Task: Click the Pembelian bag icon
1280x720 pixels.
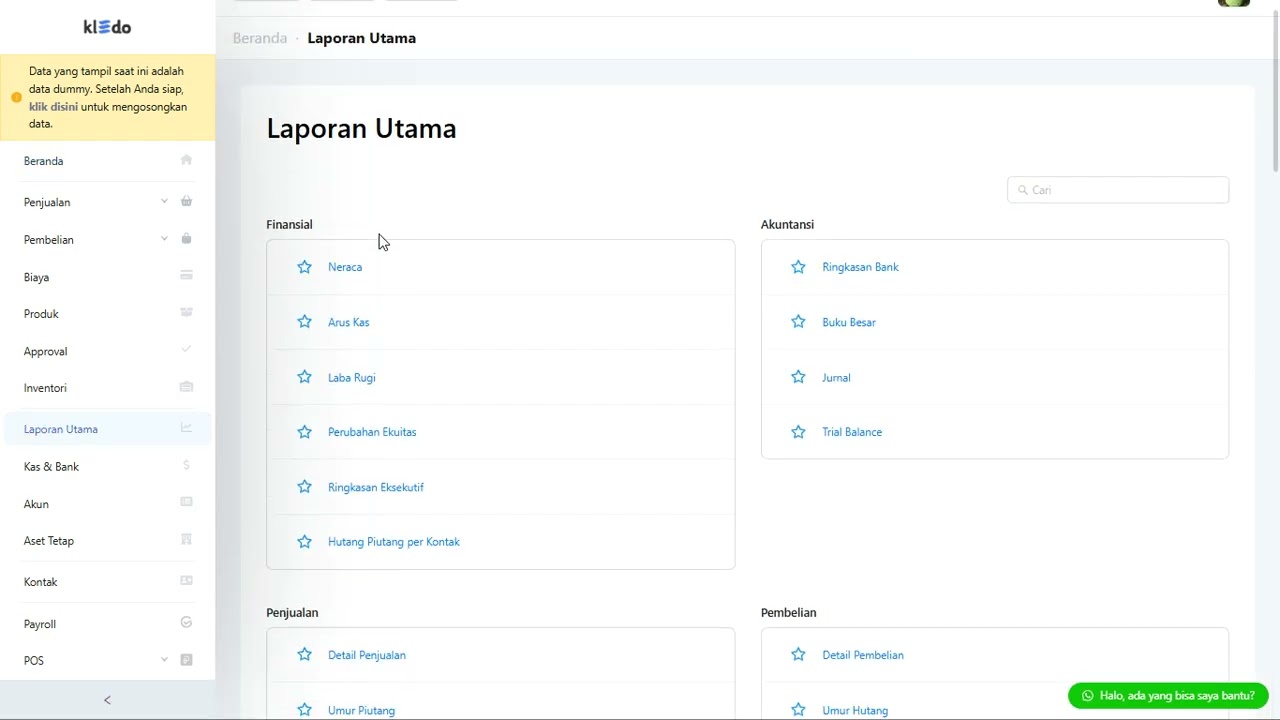Action: [x=186, y=239]
